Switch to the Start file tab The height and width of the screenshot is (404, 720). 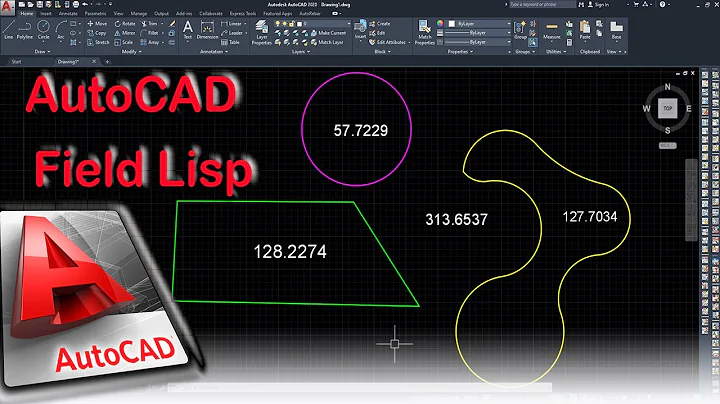click(x=17, y=62)
